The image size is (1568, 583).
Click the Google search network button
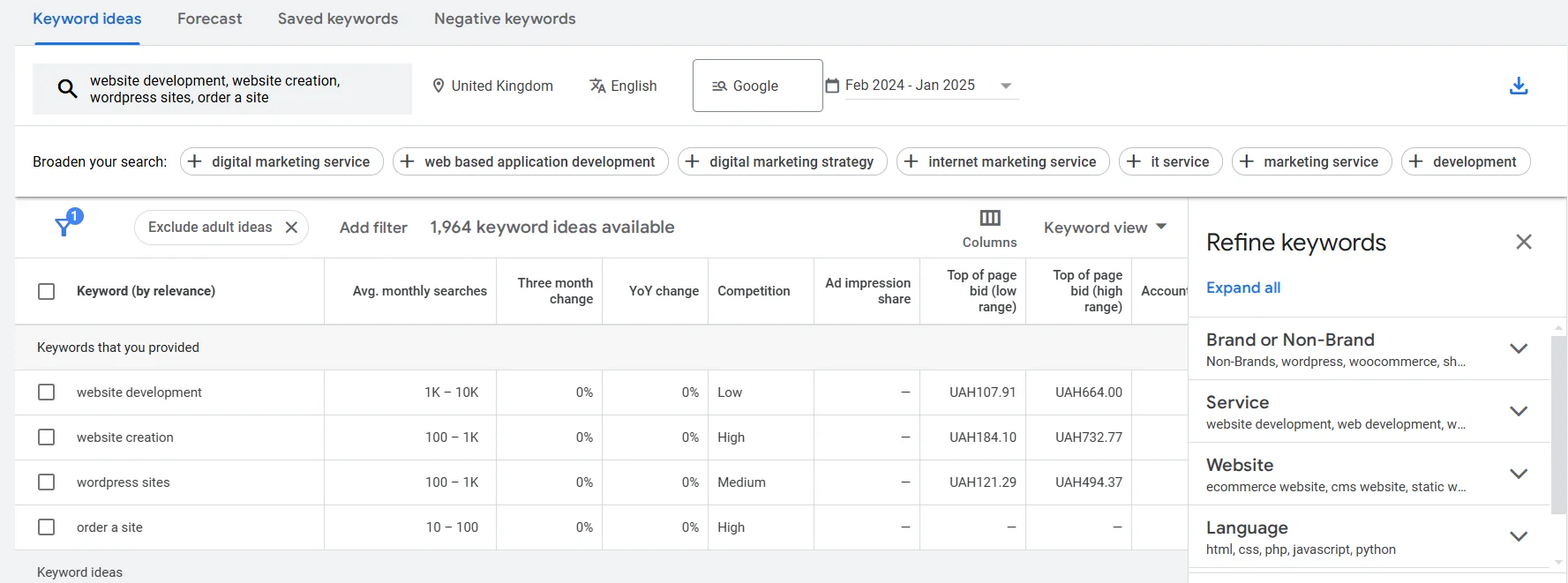click(758, 86)
